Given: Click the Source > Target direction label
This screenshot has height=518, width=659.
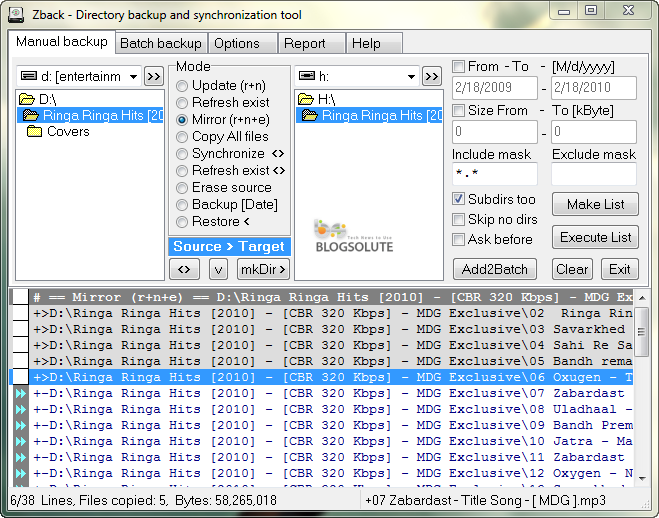Looking at the screenshot, I should click(x=229, y=247).
